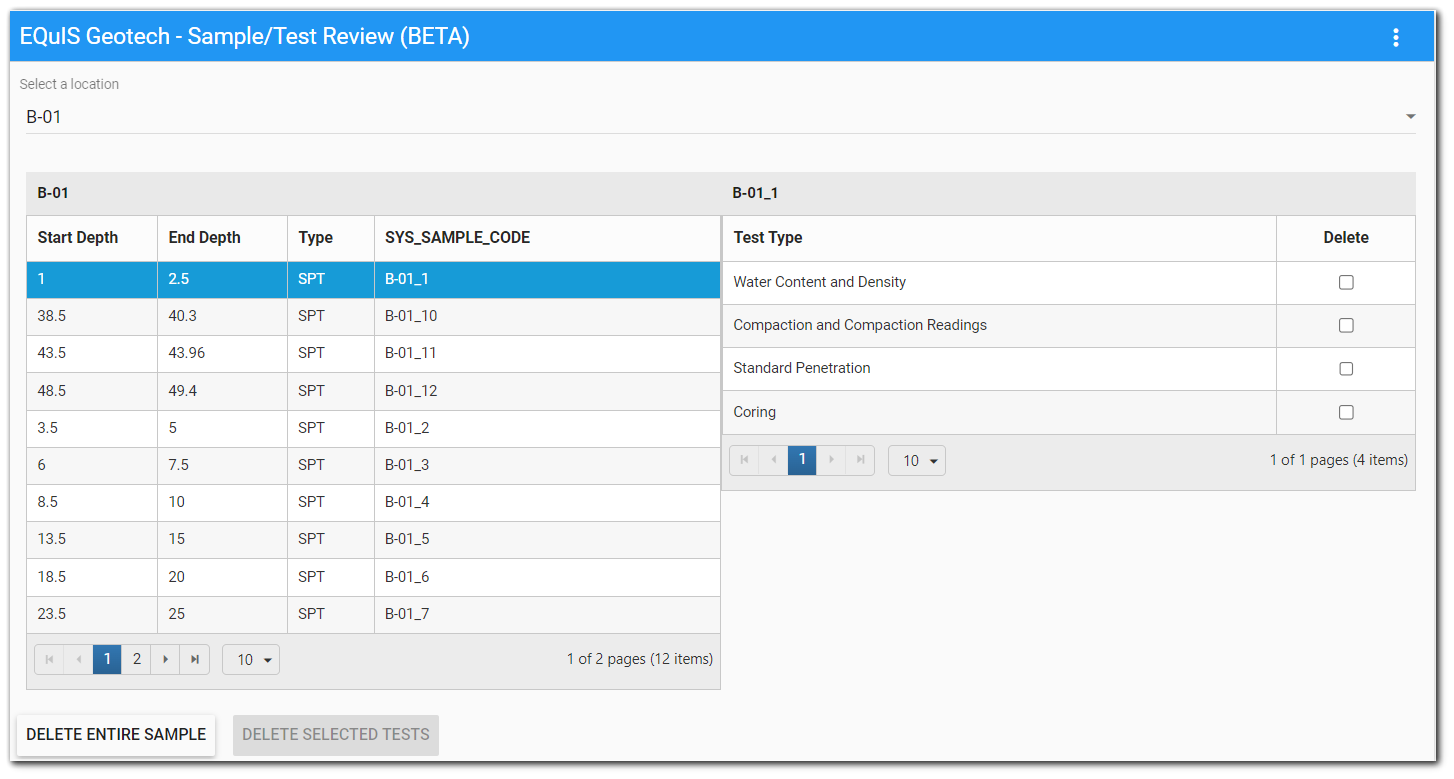1454x779 pixels.
Task: Go to first page of samples table
Action: point(49,659)
